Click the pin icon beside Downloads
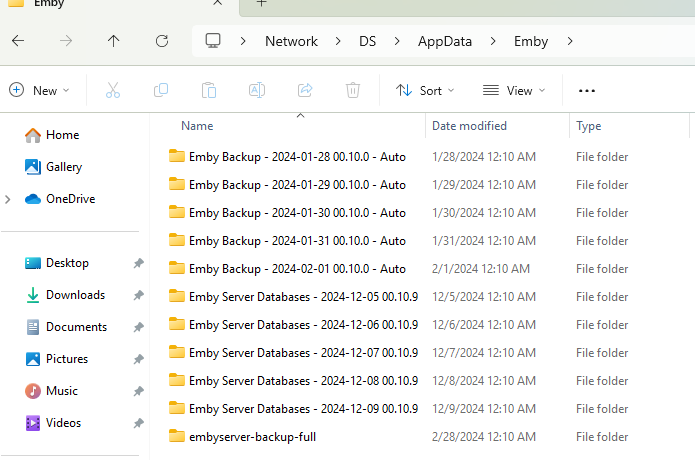 139,295
